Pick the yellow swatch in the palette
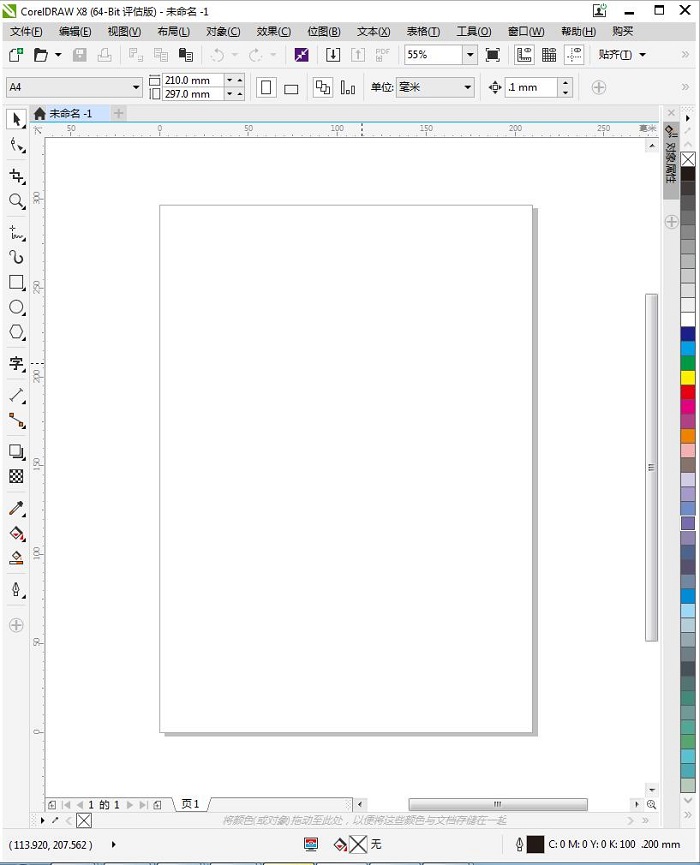 click(x=688, y=378)
